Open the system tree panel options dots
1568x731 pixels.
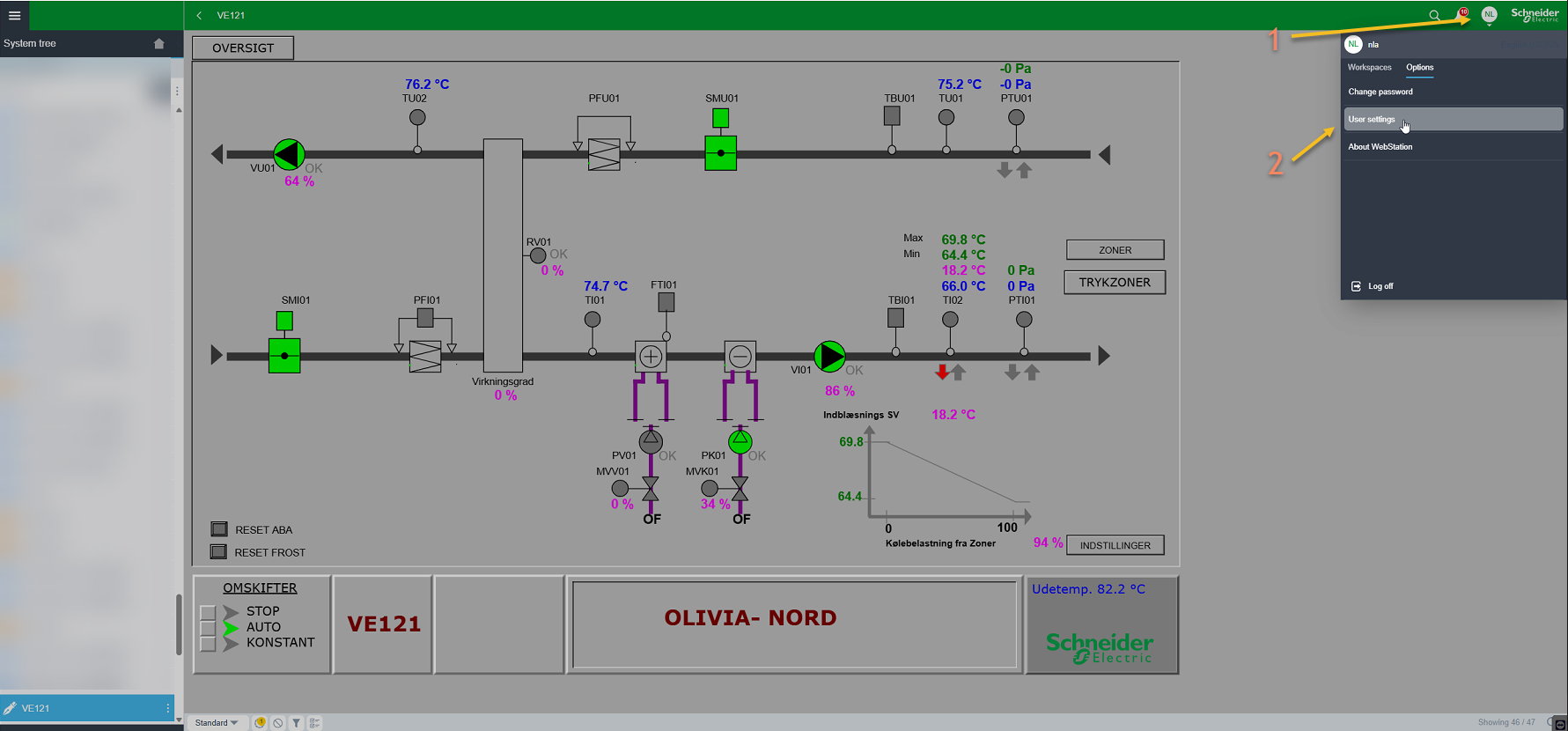tap(177, 91)
